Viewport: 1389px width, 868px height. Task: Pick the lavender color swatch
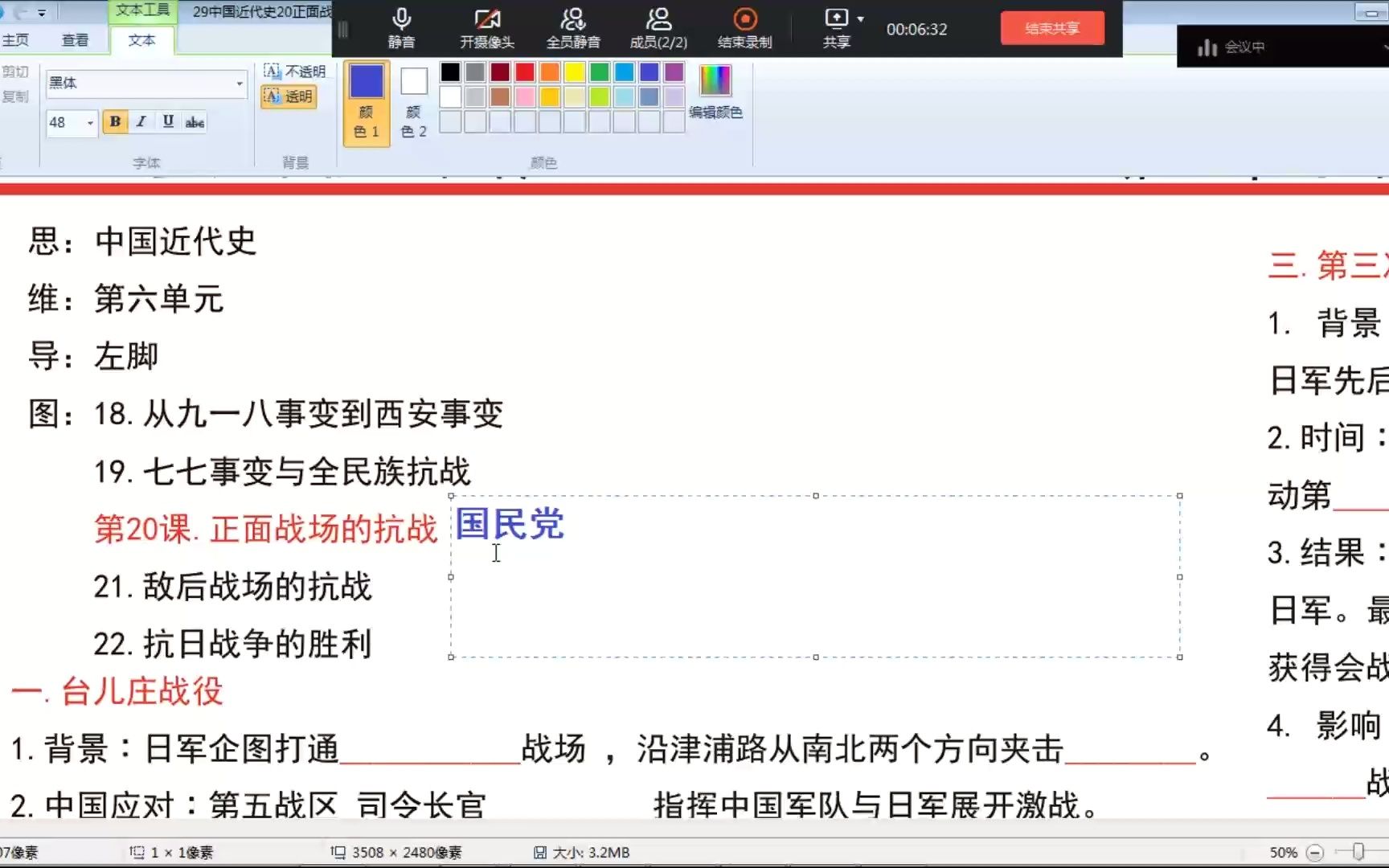[x=674, y=97]
